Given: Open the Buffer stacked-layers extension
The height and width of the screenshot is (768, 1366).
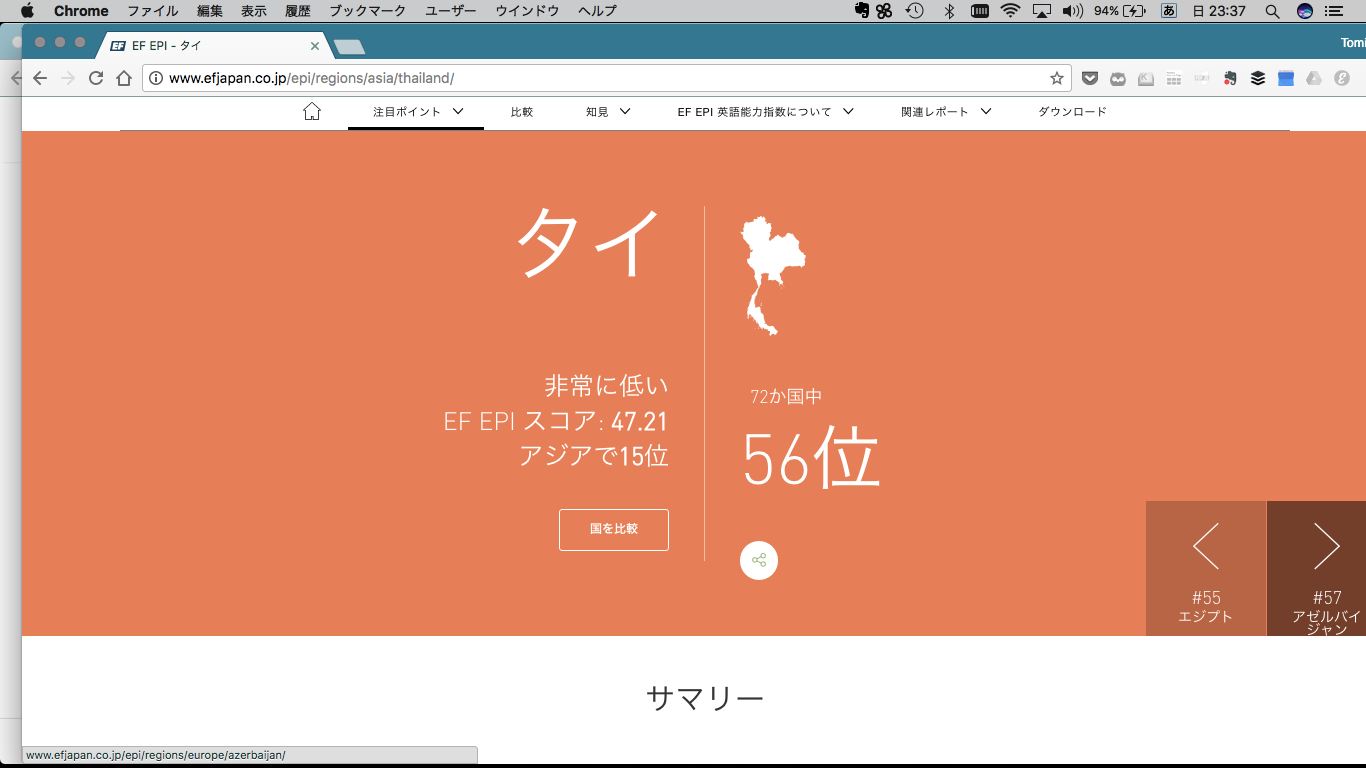Looking at the screenshot, I should click(x=1258, y=78).
